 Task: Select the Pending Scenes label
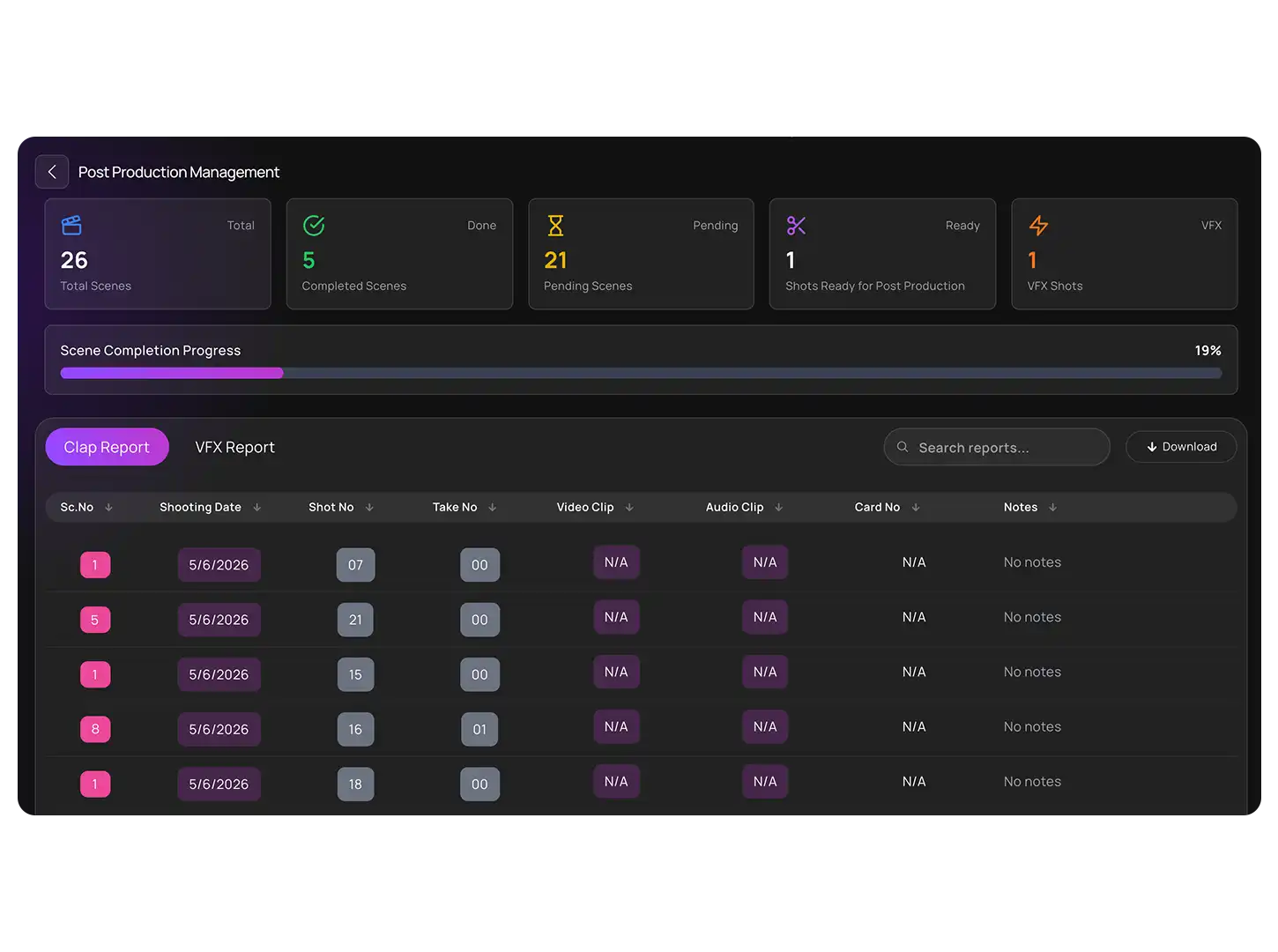pos(588,286)
